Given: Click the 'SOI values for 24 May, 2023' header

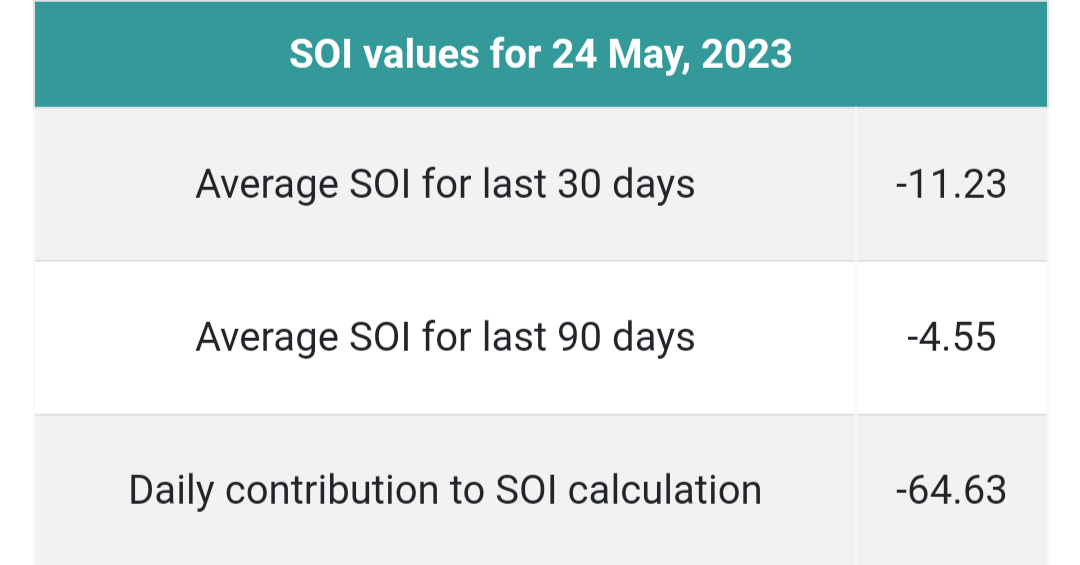Looking at the screenshot, I should 541,54.
